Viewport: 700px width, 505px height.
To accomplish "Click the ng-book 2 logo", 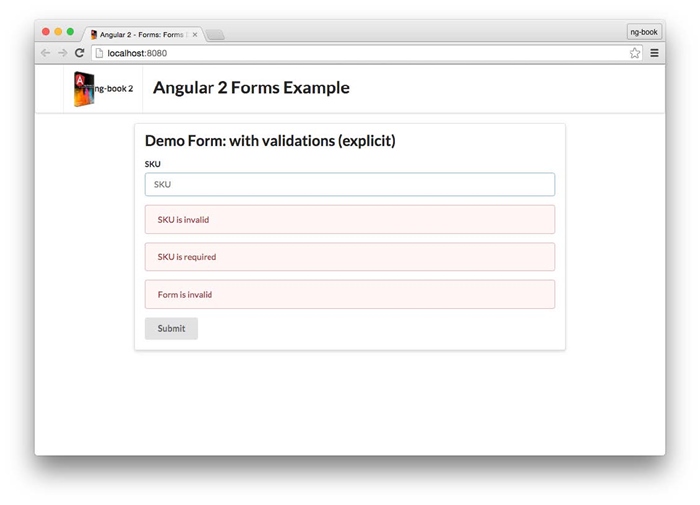I will (x=103, y=89).
